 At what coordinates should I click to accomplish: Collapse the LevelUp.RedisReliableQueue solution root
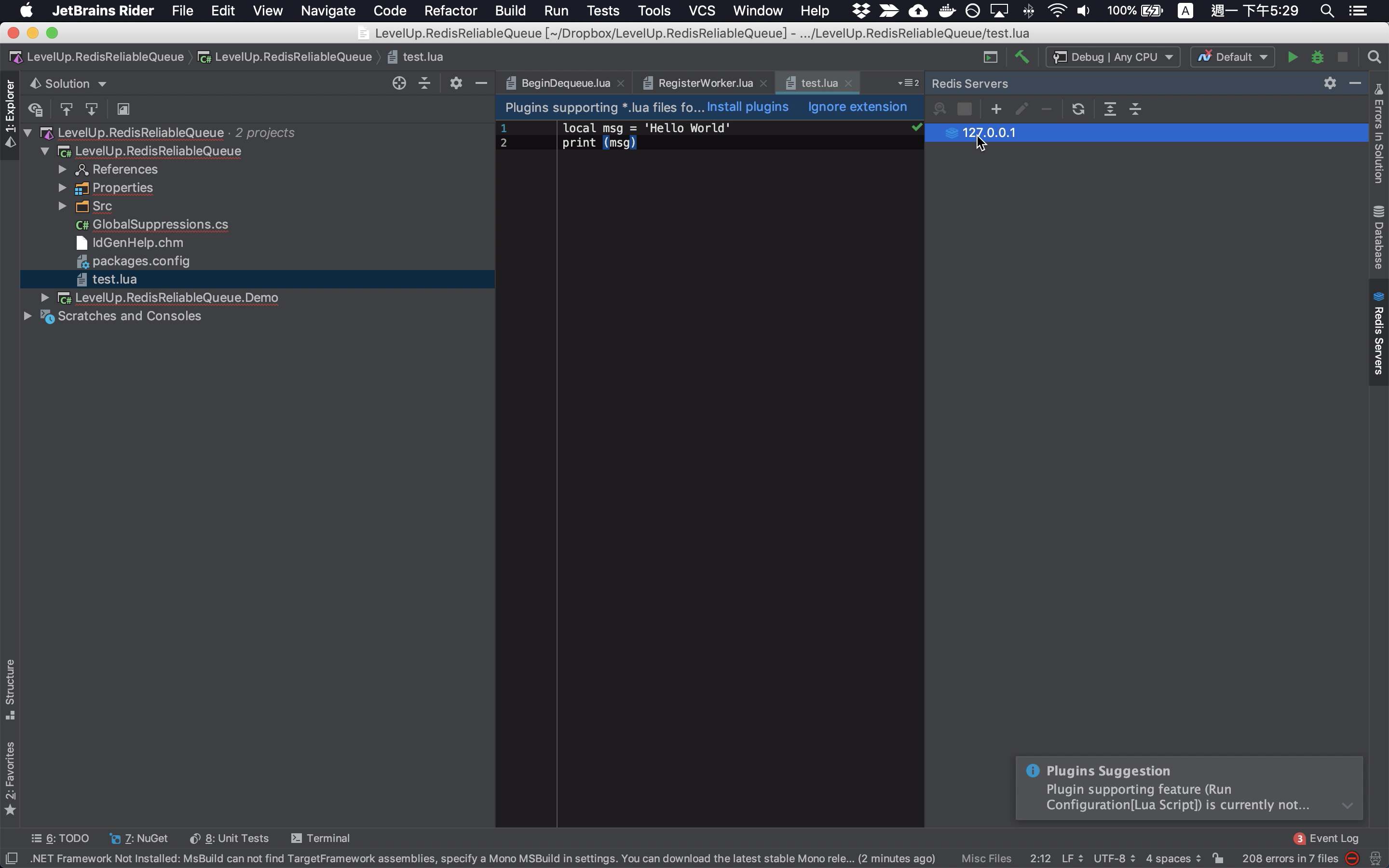pos(27,133)
